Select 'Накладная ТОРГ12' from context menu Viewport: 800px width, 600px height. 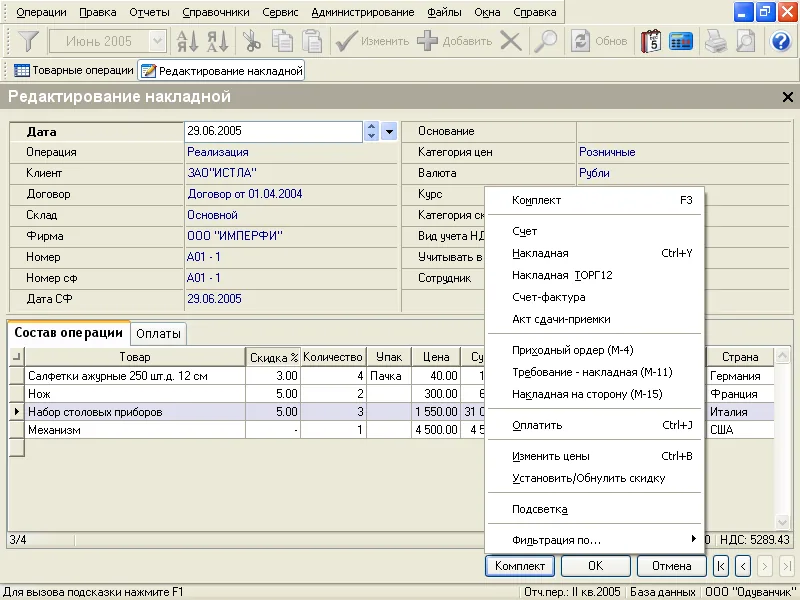pyautogui.click(x=562, y=275)
